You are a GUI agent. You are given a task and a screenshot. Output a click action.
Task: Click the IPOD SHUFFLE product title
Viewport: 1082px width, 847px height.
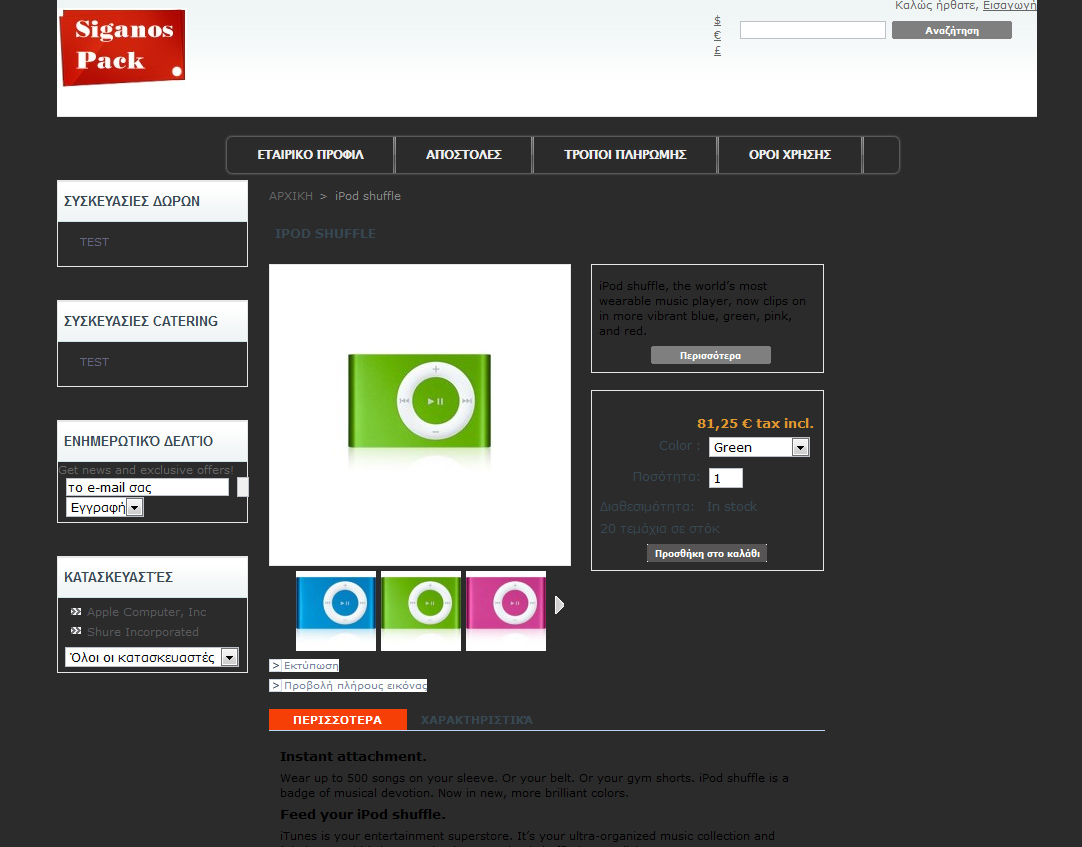click(326, 234)
